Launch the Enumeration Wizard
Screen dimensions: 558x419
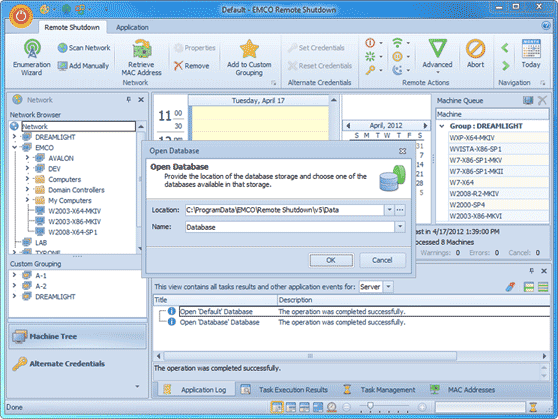(32, 57)
